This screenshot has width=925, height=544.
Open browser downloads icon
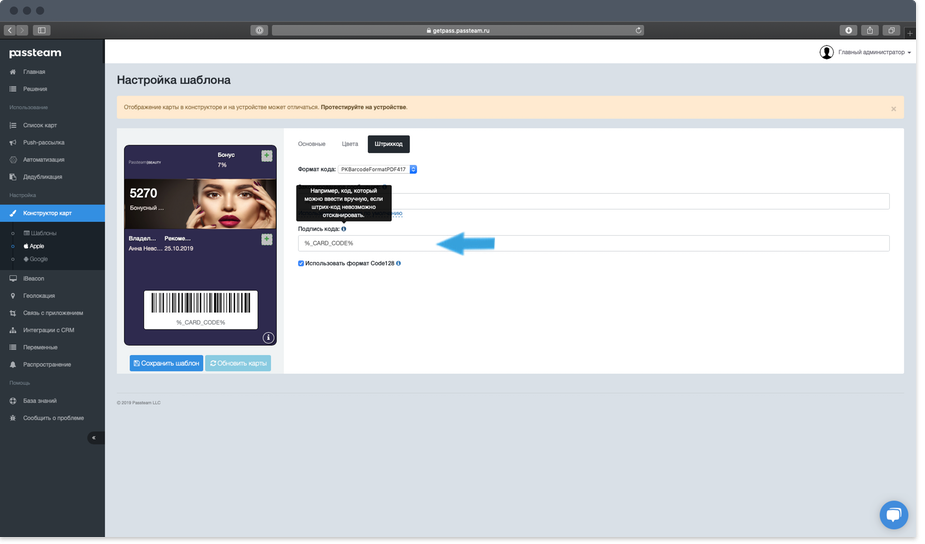(x=848, y=31)
